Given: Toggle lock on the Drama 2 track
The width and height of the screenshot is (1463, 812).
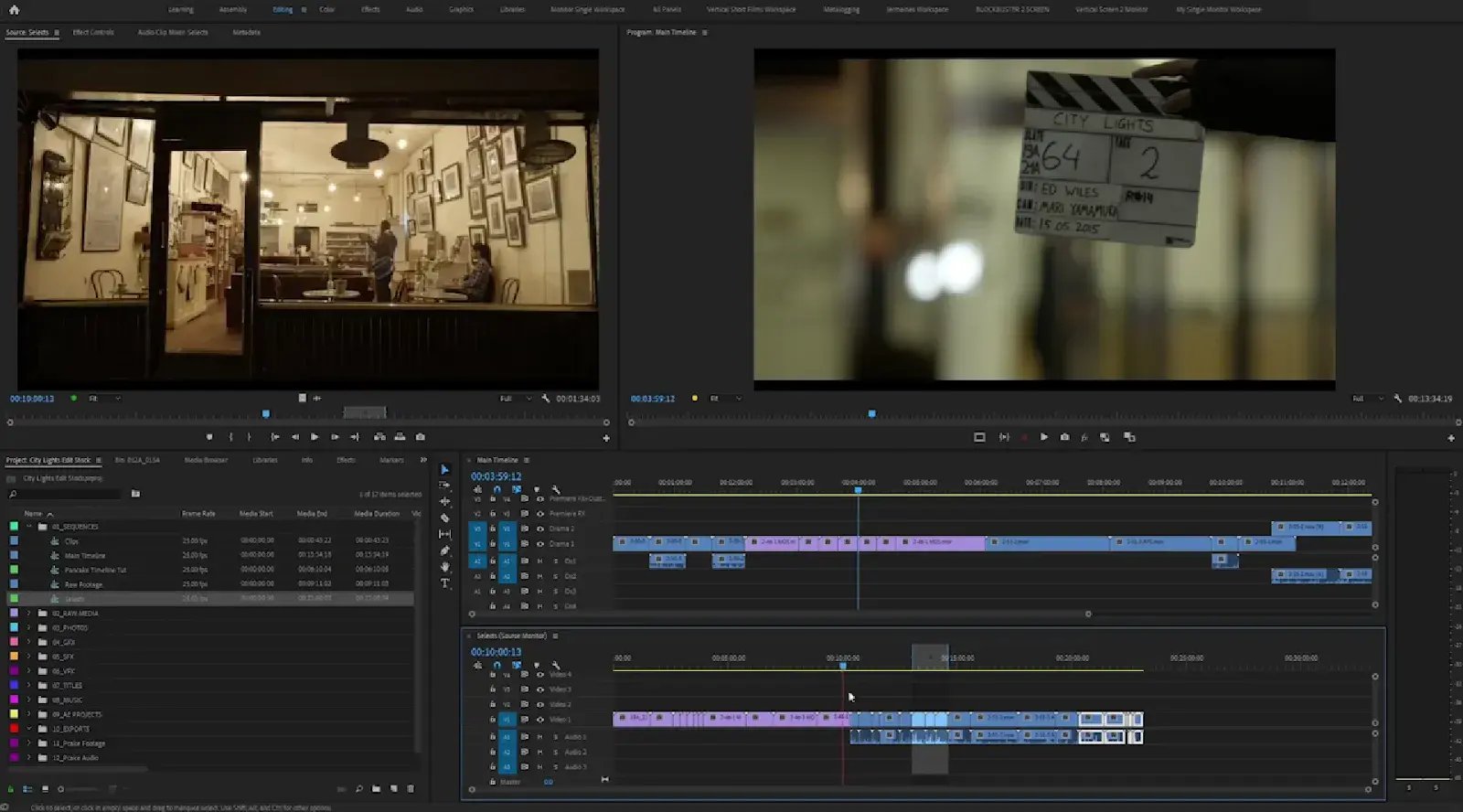Looking at the screenshot, I should [x=493, y=529].
